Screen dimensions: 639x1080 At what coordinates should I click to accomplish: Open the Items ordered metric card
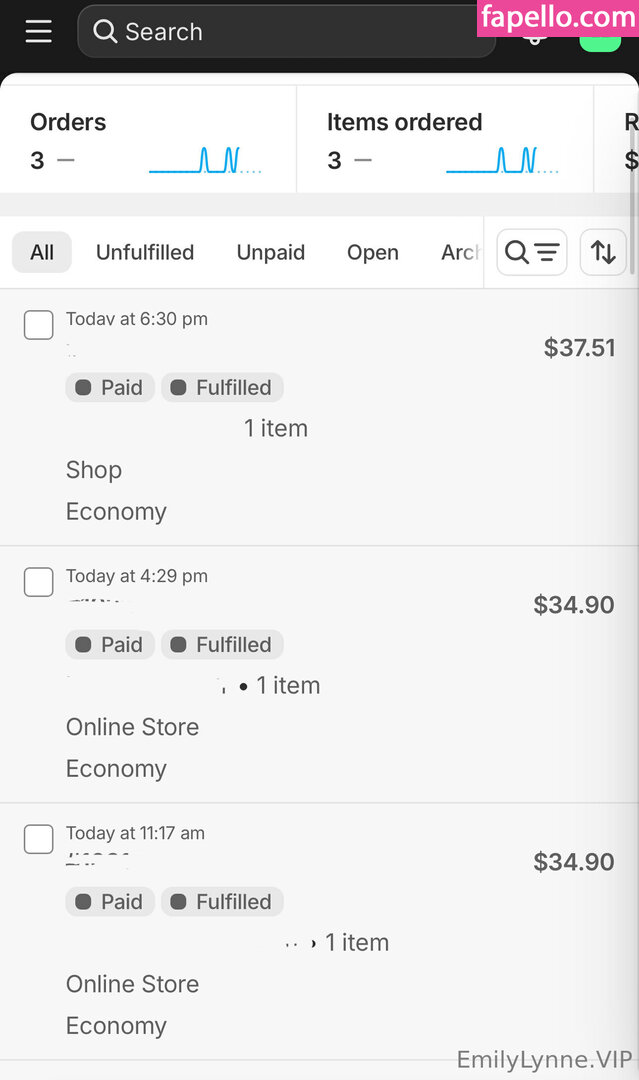click(444, 139)
